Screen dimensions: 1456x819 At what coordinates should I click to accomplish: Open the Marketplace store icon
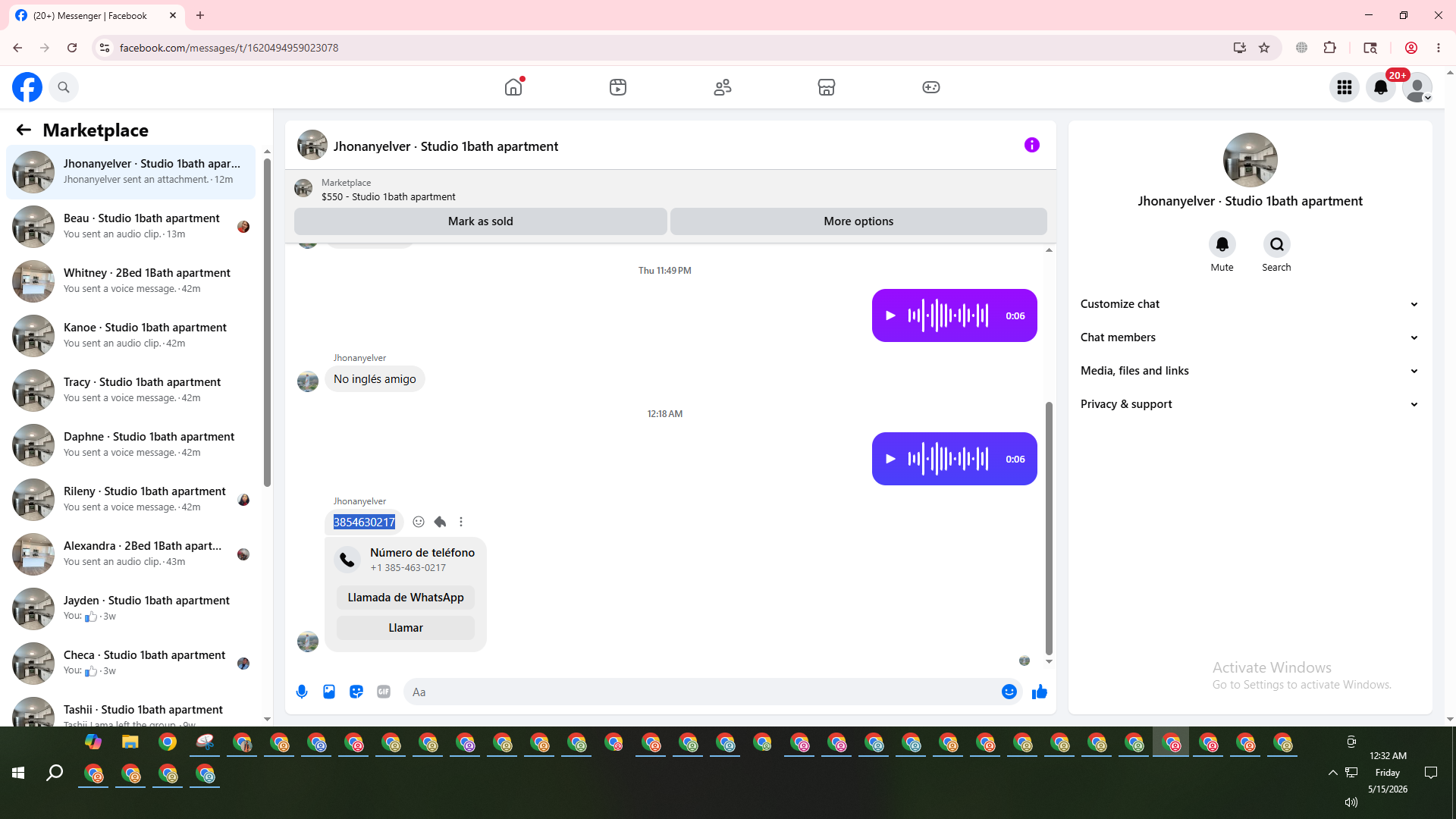[827, 87]
